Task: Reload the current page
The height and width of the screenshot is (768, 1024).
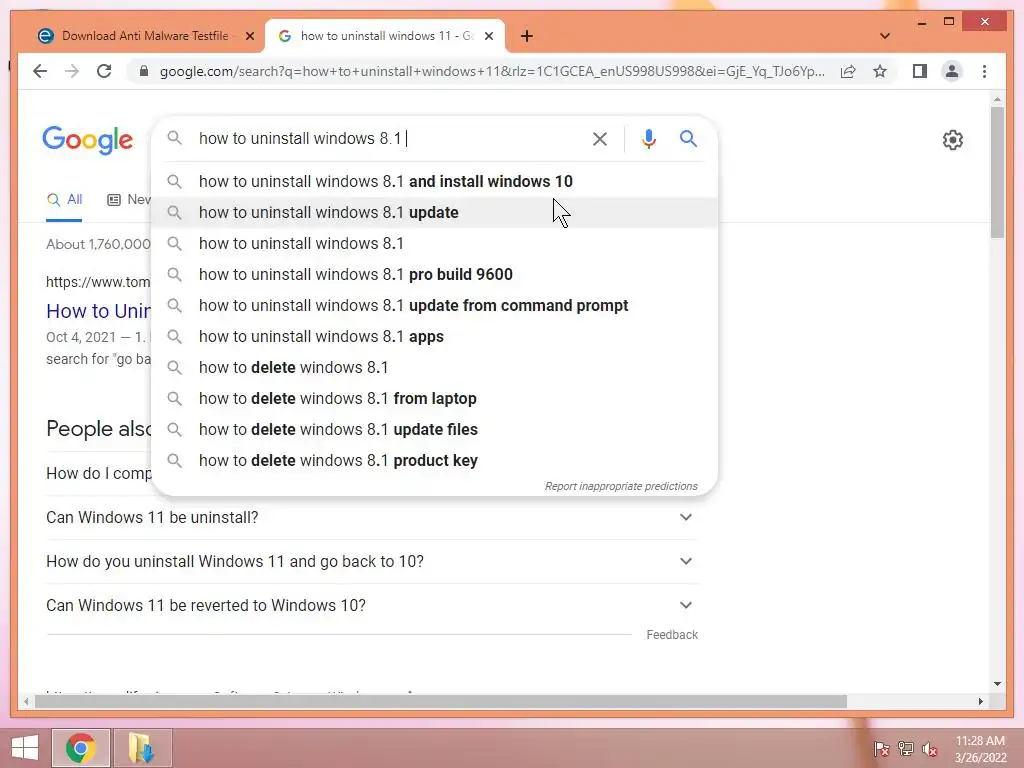Action: (x=104, y=71)
